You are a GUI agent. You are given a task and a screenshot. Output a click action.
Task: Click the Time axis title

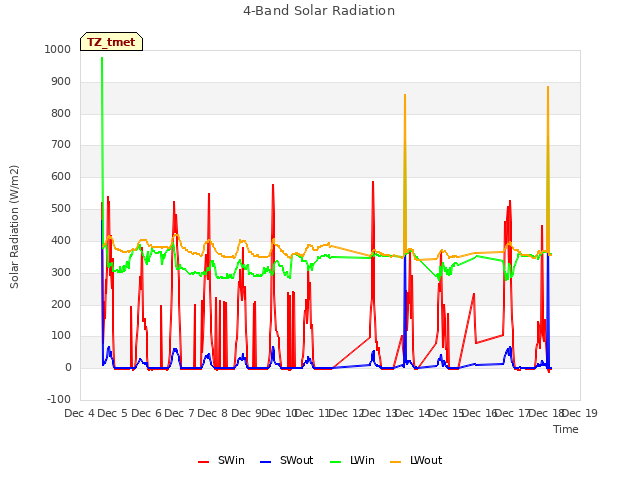tap(566, 429)
